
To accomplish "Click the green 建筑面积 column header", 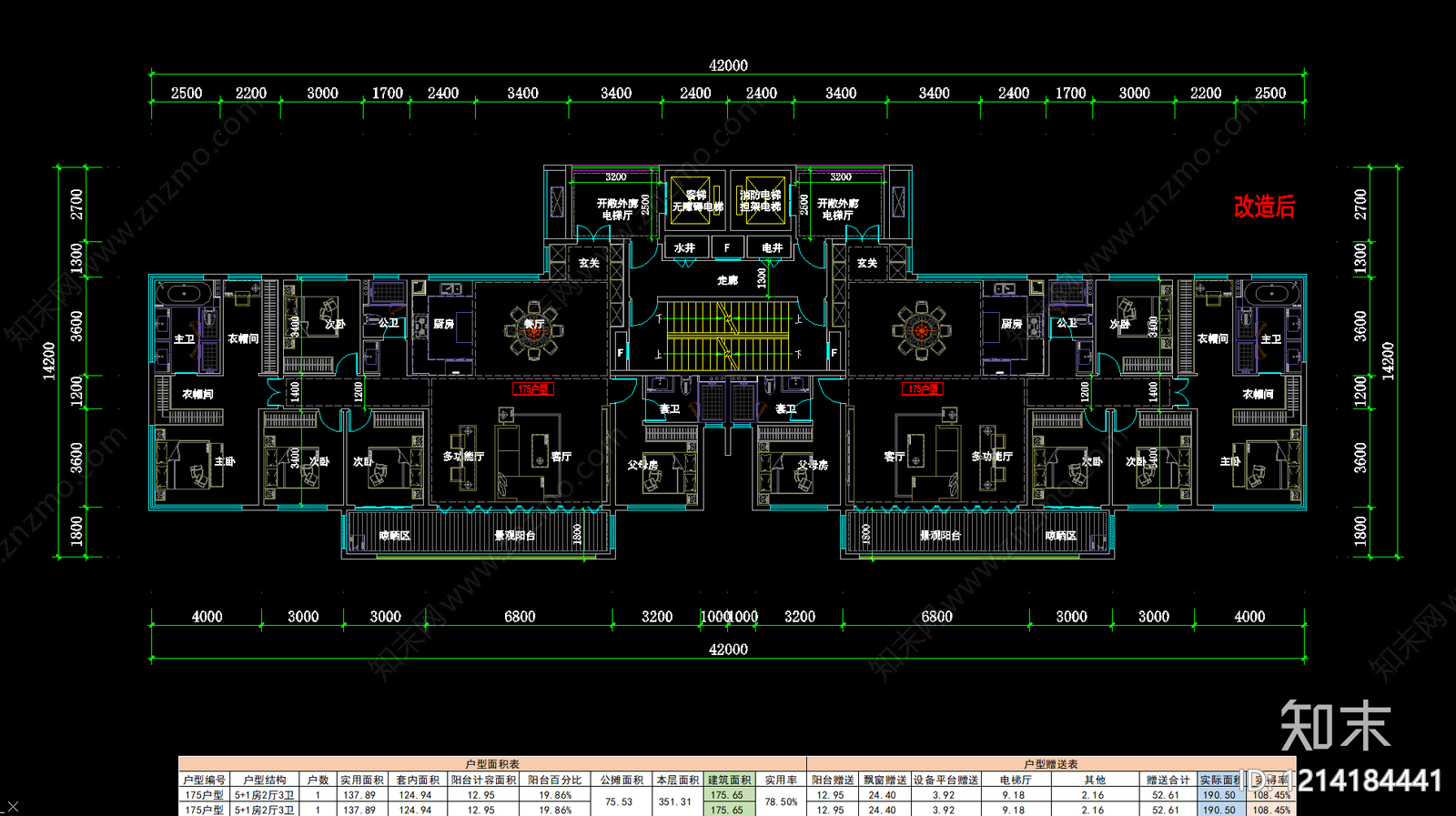I will tap(730, 780).
